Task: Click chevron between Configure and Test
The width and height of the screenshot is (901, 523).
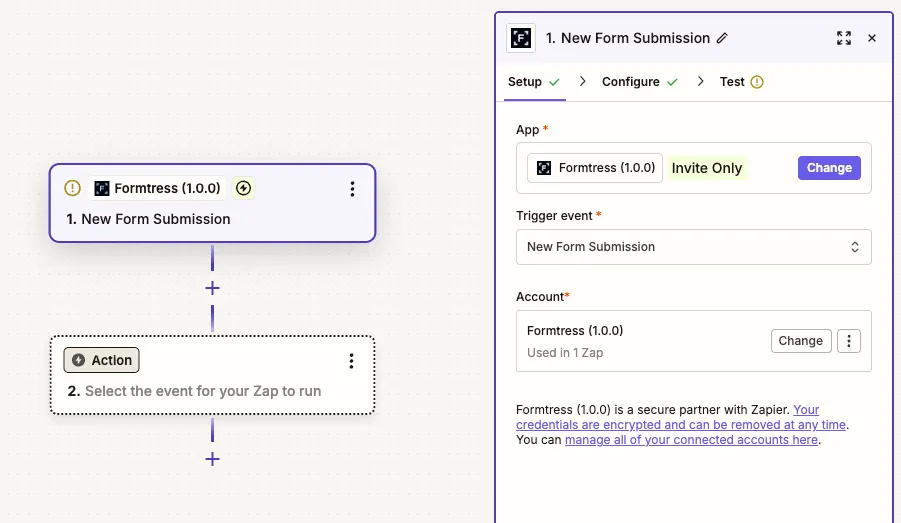Action: tap(700, 82)
